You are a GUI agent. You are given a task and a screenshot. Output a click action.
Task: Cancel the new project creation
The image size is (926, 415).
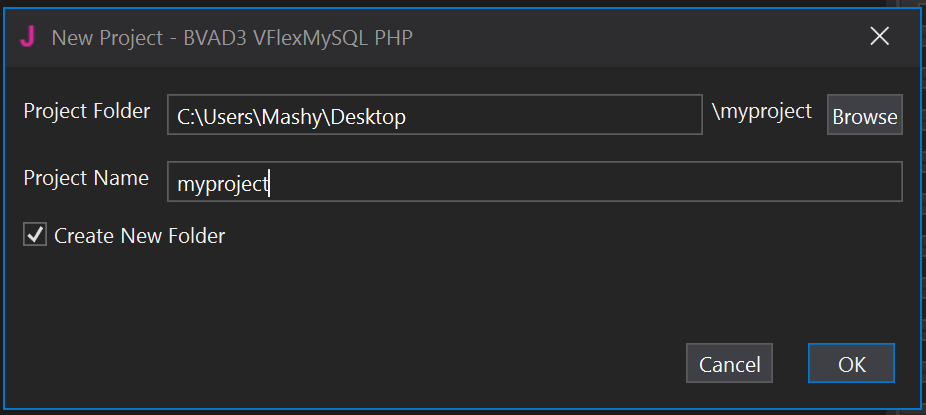tap(730, 364)
